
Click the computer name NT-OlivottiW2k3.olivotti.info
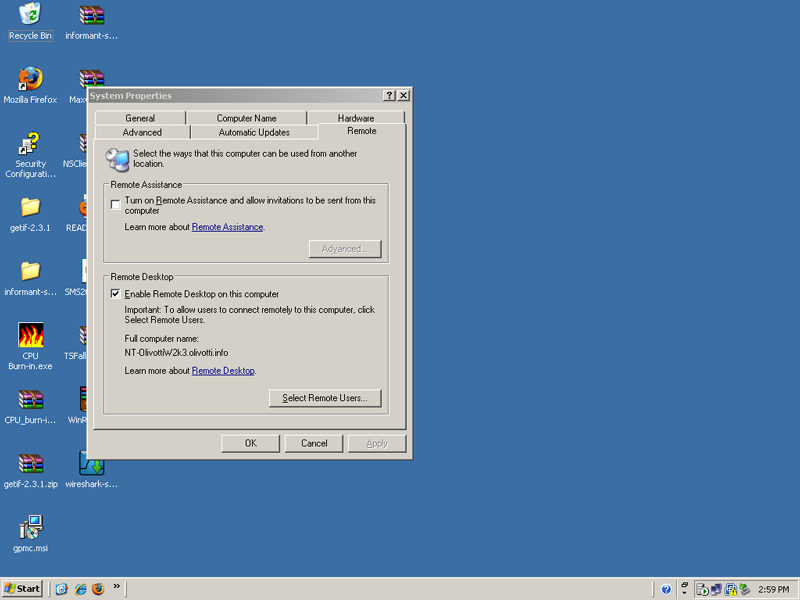177,353
